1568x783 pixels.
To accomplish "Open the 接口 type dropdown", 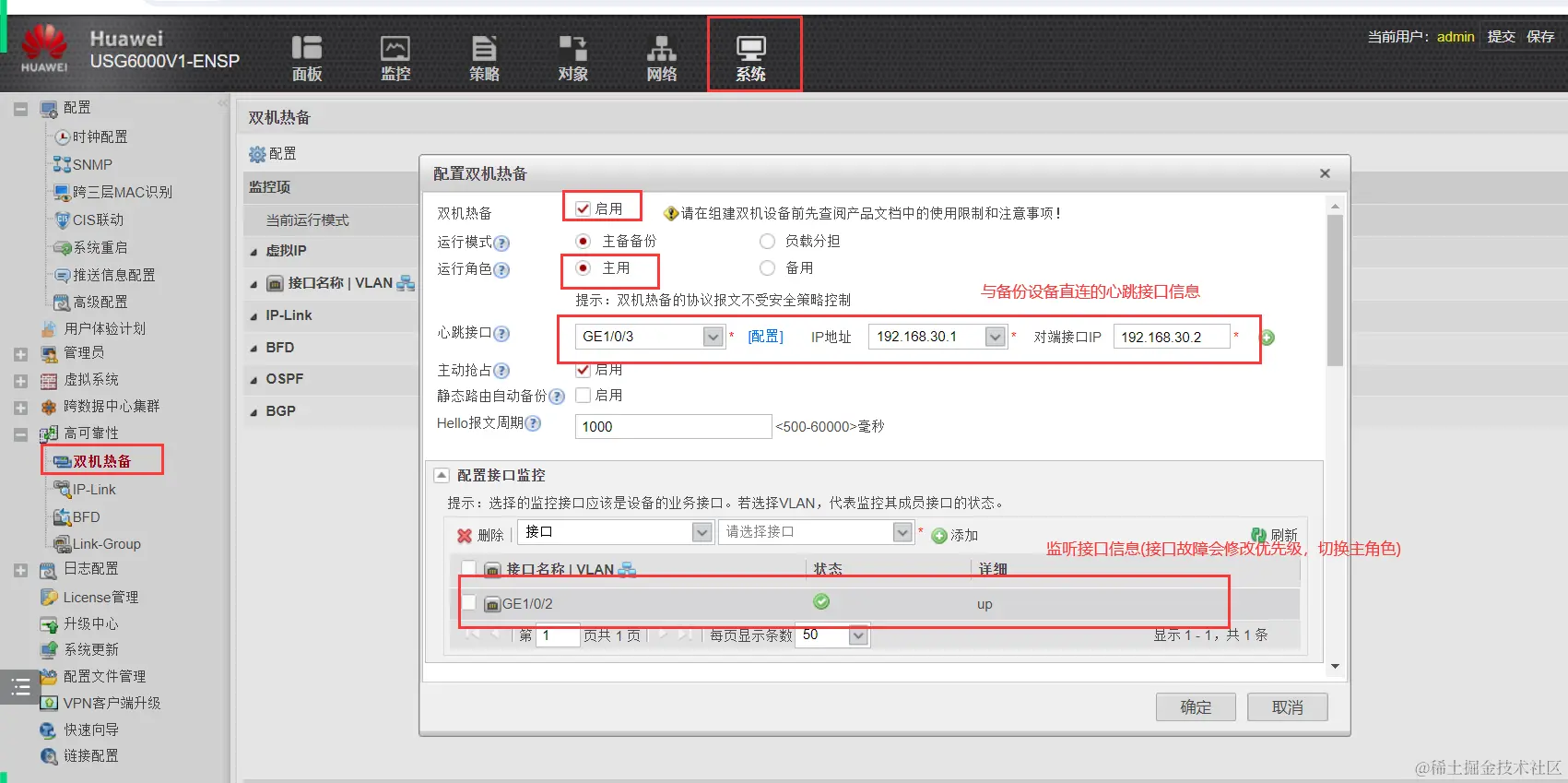I will pyautogui.click(x=702, y=532).
